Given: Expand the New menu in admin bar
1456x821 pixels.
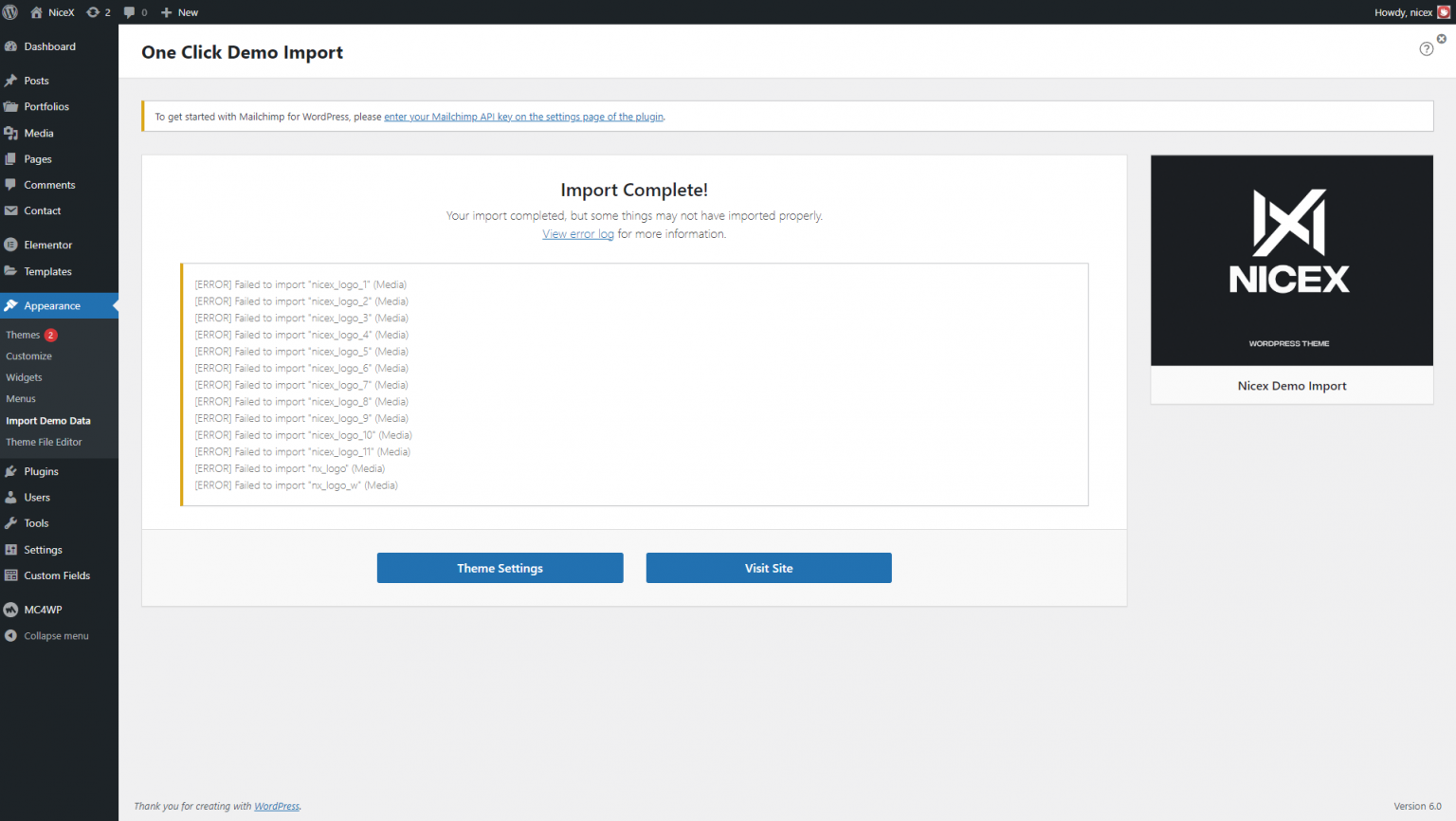Looking at the screenshot, I should point(178,12).
